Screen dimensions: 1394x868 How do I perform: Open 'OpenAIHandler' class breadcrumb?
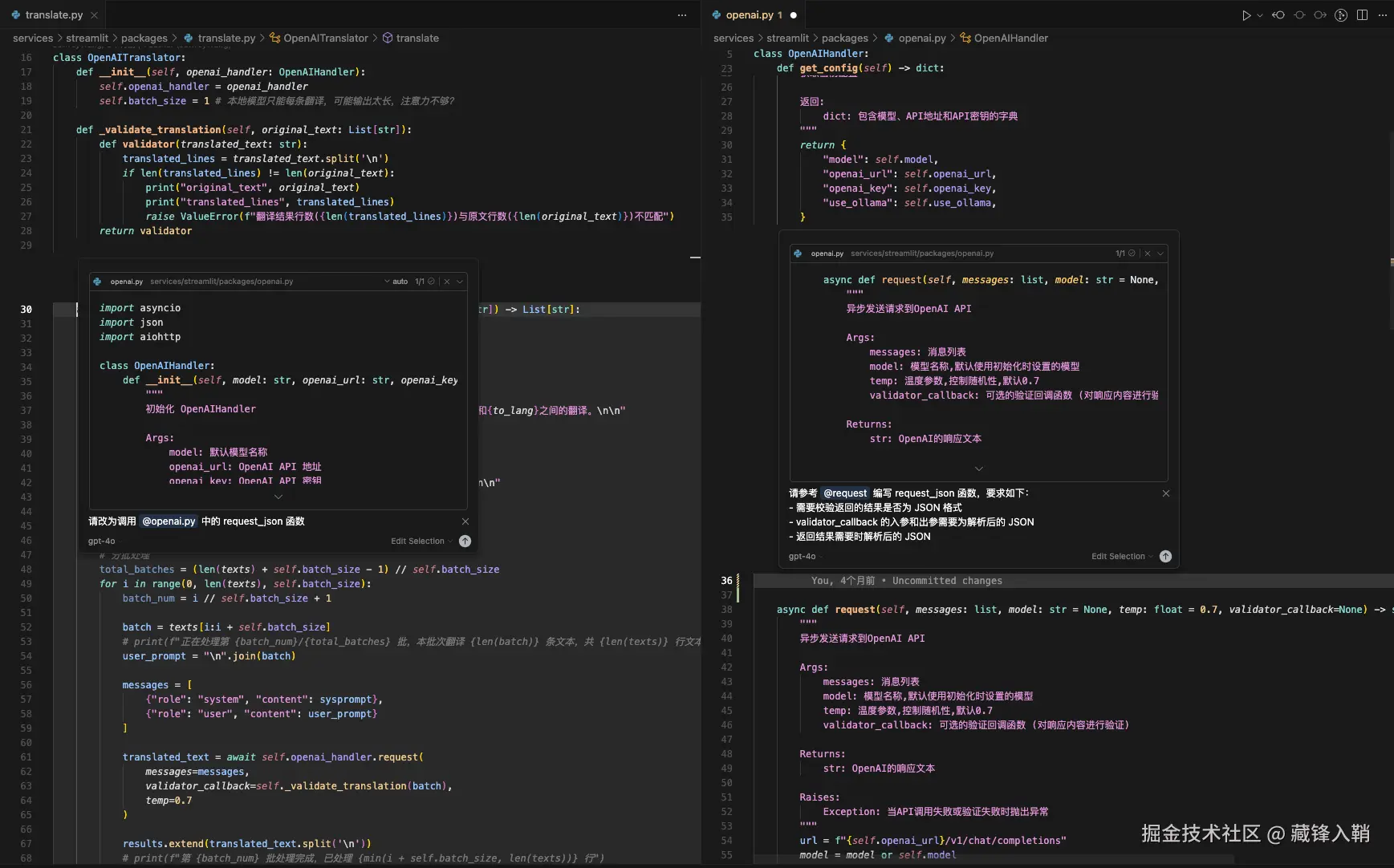[1005, 39]
